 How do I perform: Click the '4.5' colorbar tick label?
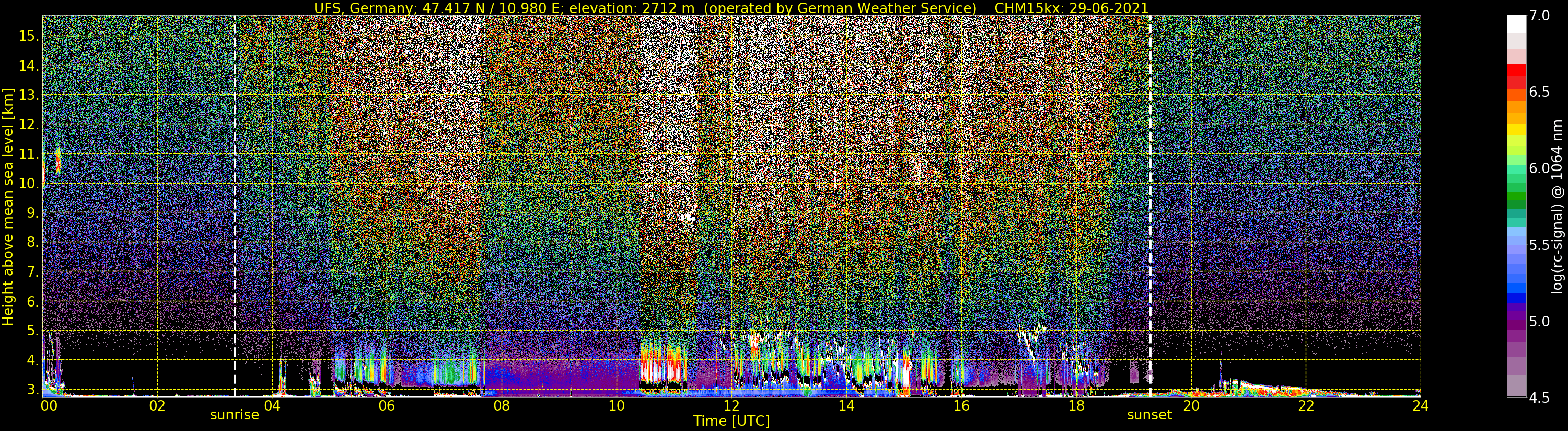pos(1539,398)
